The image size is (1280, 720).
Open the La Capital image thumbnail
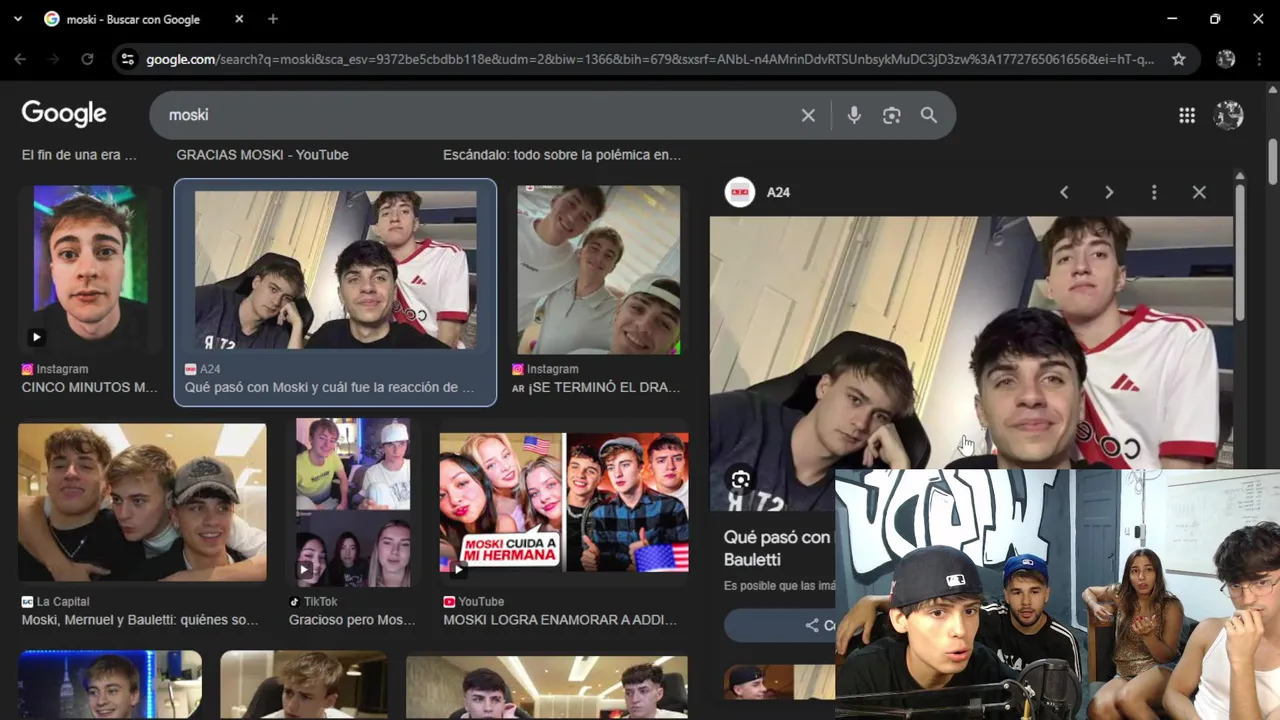pyautogui.click(x=142, y=503)
